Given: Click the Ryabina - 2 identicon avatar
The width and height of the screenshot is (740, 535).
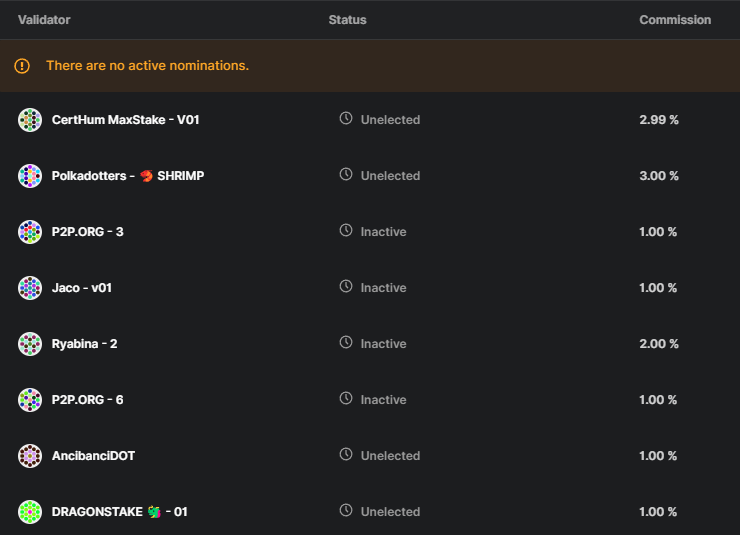Looking at the screenshot, I should [x=30, y=344].
